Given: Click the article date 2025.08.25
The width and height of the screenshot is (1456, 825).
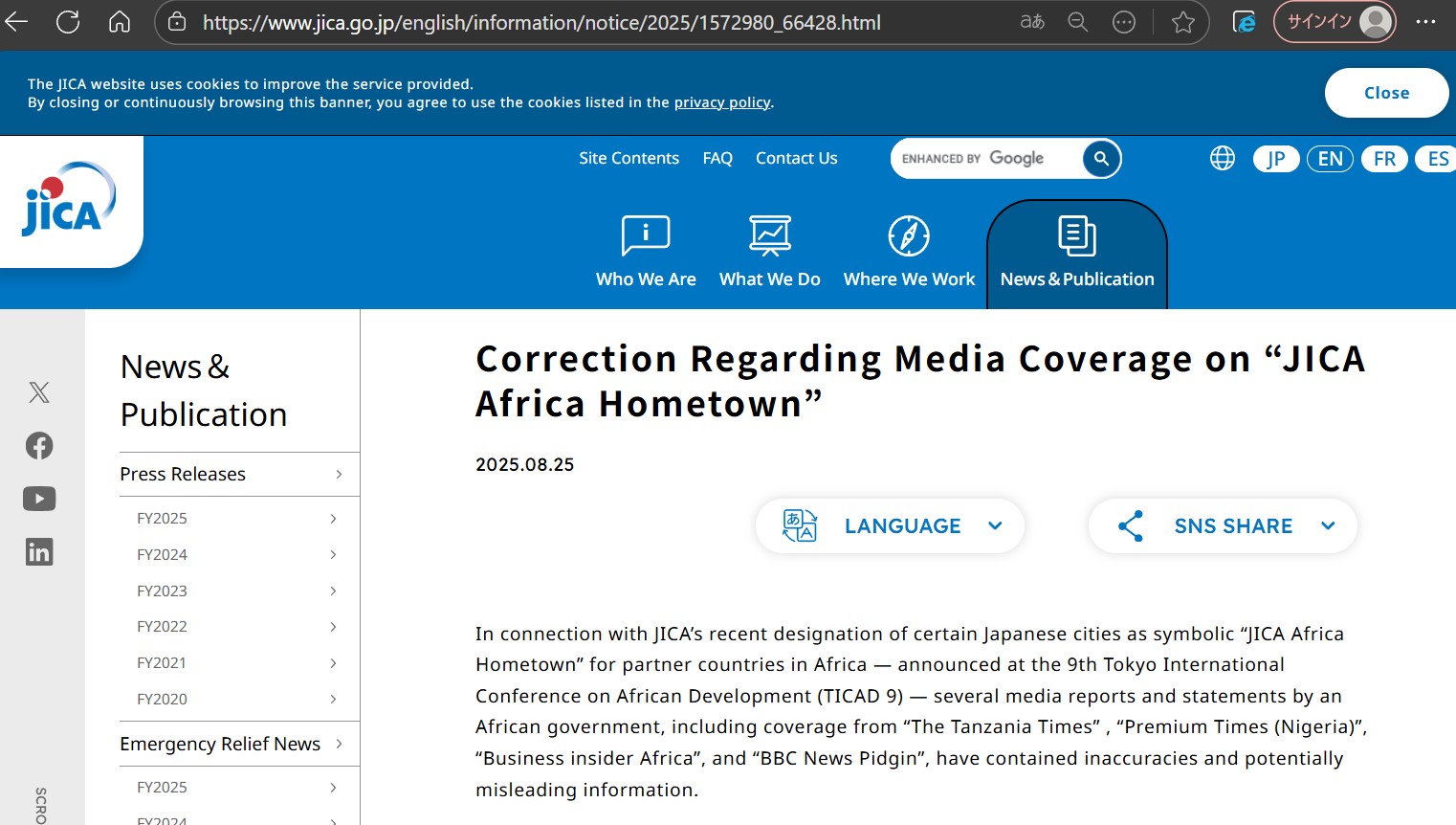Looking at the screenshot, I should [525, 465].
